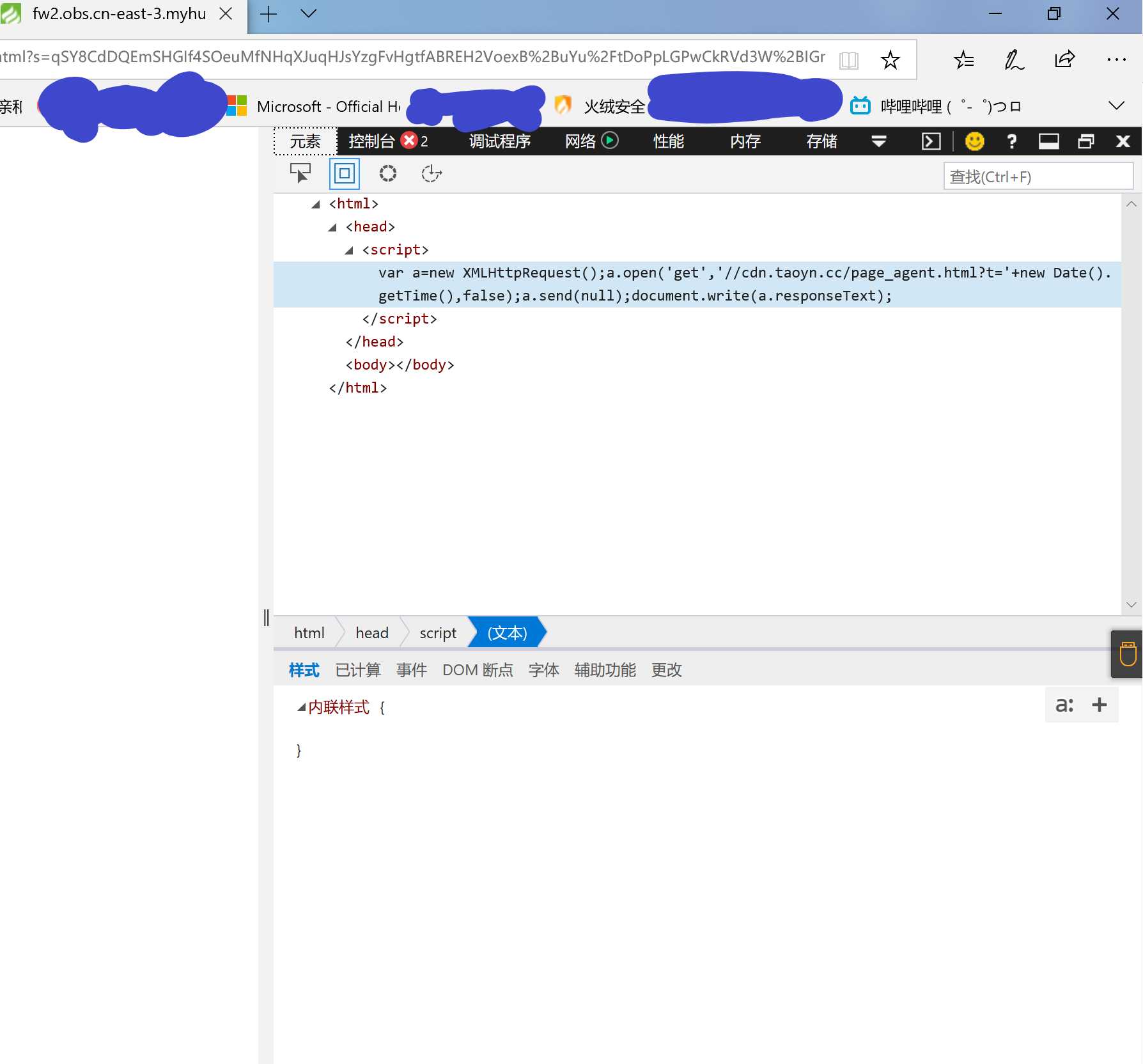Toggle DOM element highlighting box icon

(345, 173)
